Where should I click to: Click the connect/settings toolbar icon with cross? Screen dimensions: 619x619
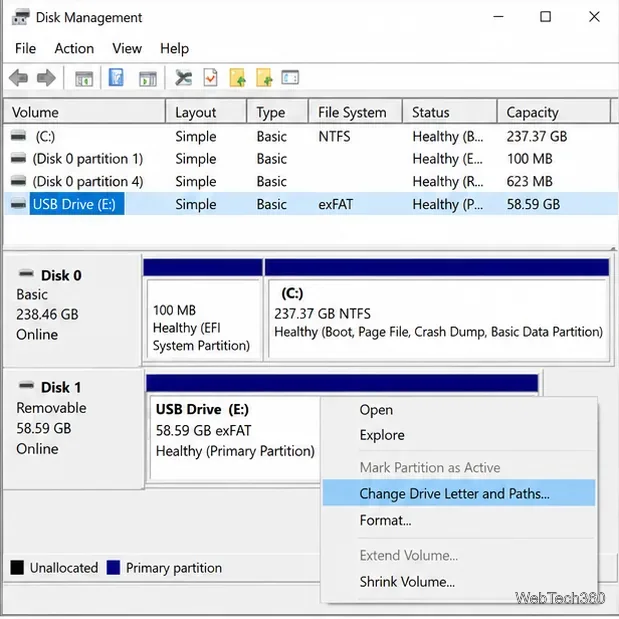pos(184,78)
